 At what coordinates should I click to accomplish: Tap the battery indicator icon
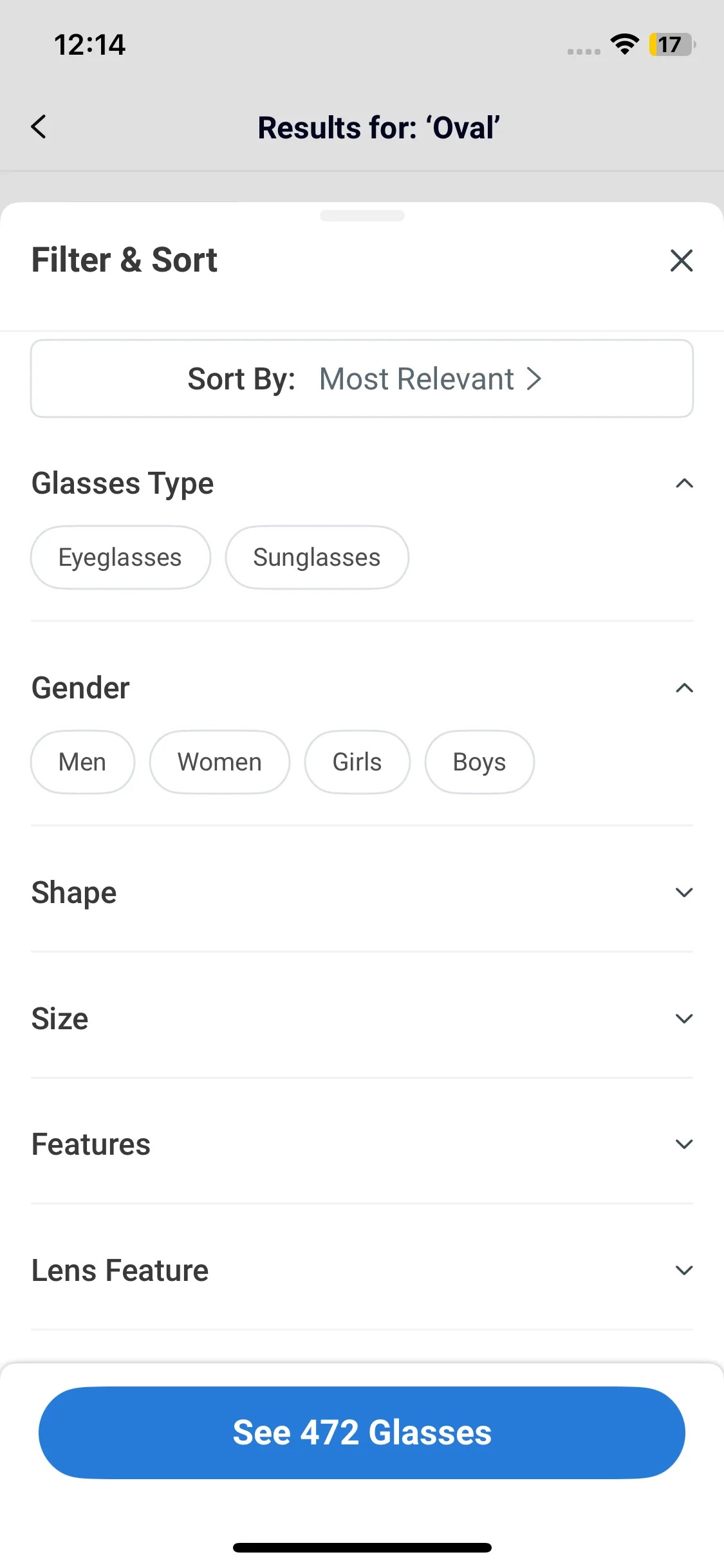click(x=671, y=44)
